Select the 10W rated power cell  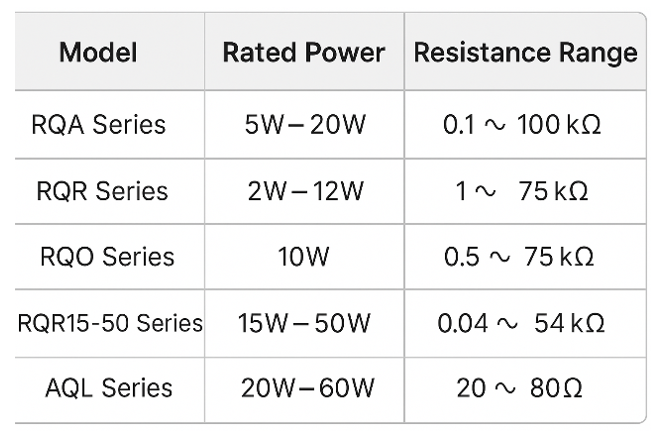[304, 256]
